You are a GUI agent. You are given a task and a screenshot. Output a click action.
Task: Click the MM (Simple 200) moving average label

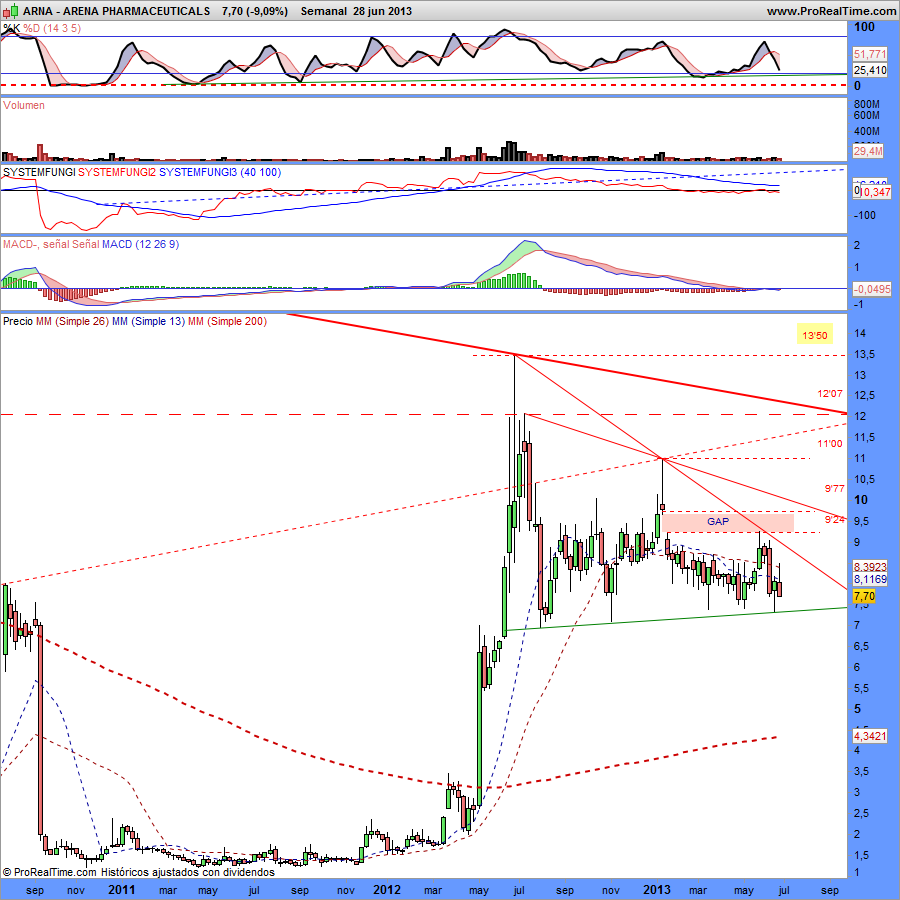pos(227,321)
